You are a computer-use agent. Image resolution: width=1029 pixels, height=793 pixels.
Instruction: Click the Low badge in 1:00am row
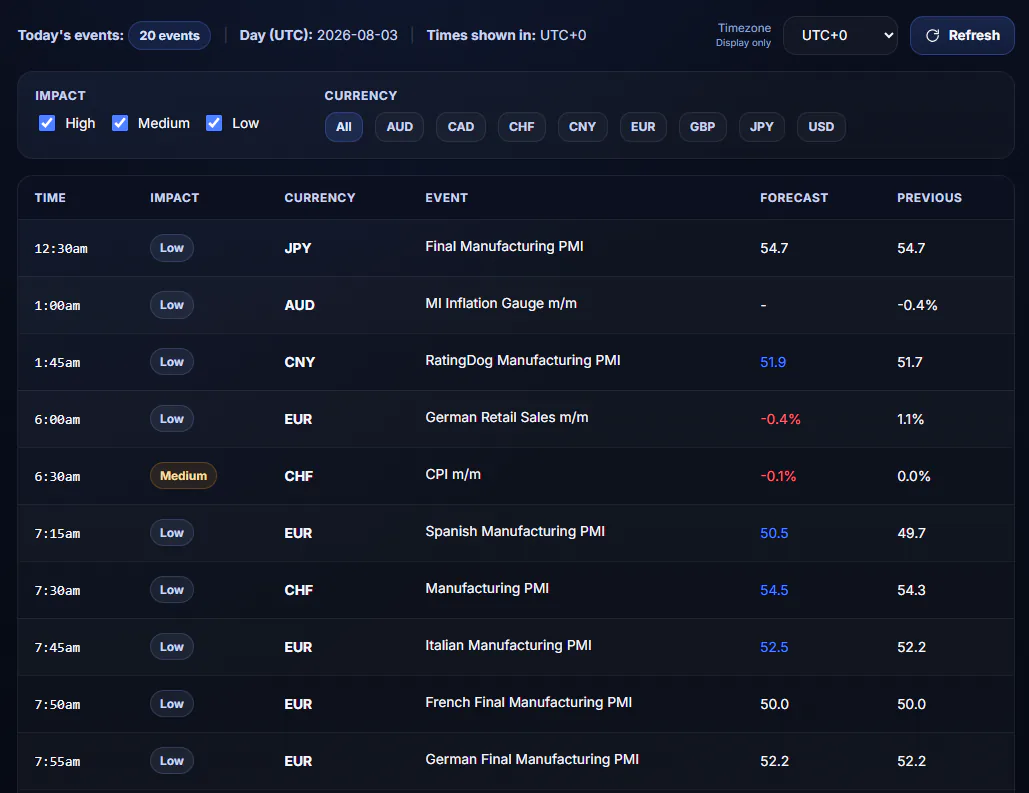pos(172,305)
